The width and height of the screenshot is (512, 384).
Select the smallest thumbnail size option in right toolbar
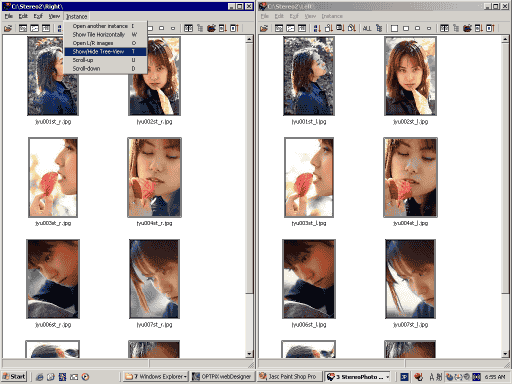click(429, 28)
